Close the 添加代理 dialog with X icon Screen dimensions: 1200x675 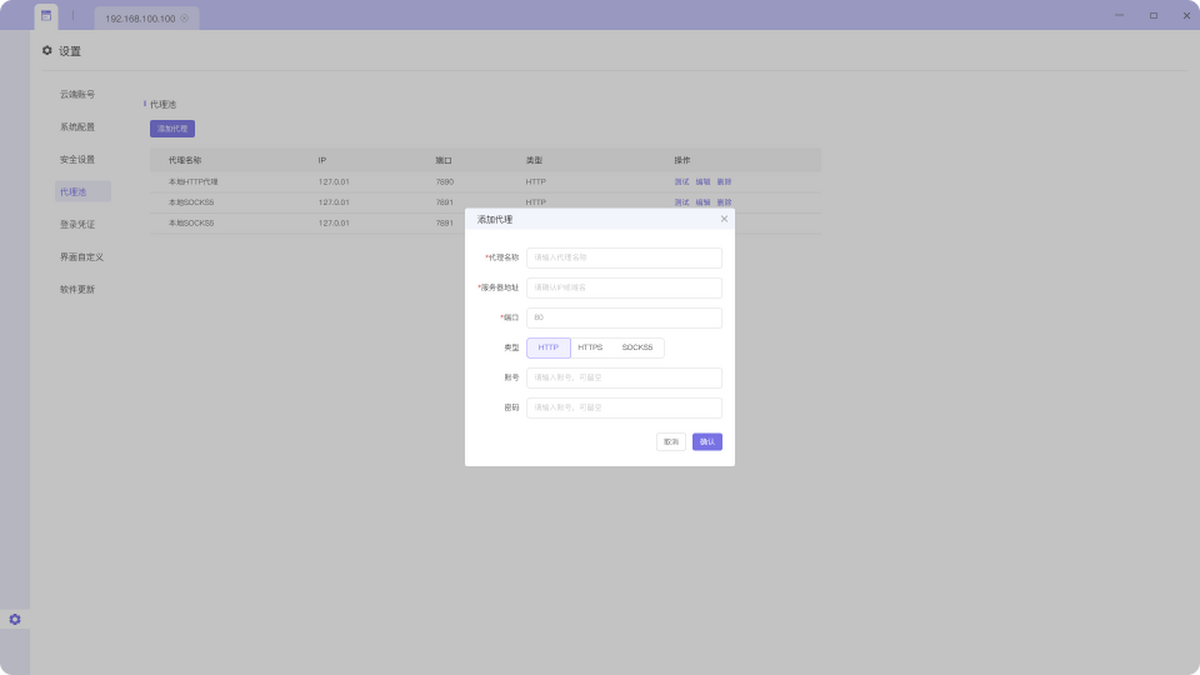(x=724, y=219)
